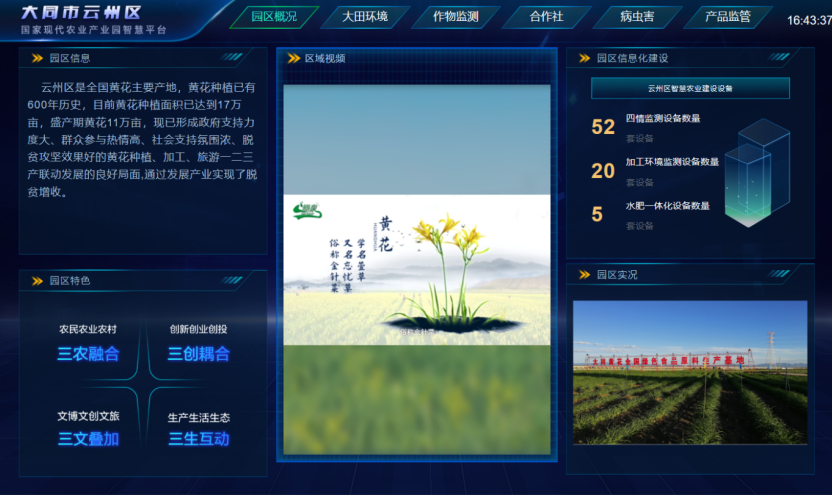
Task: Click the 52 四情监测设备数量 figure
Action: 603,127
